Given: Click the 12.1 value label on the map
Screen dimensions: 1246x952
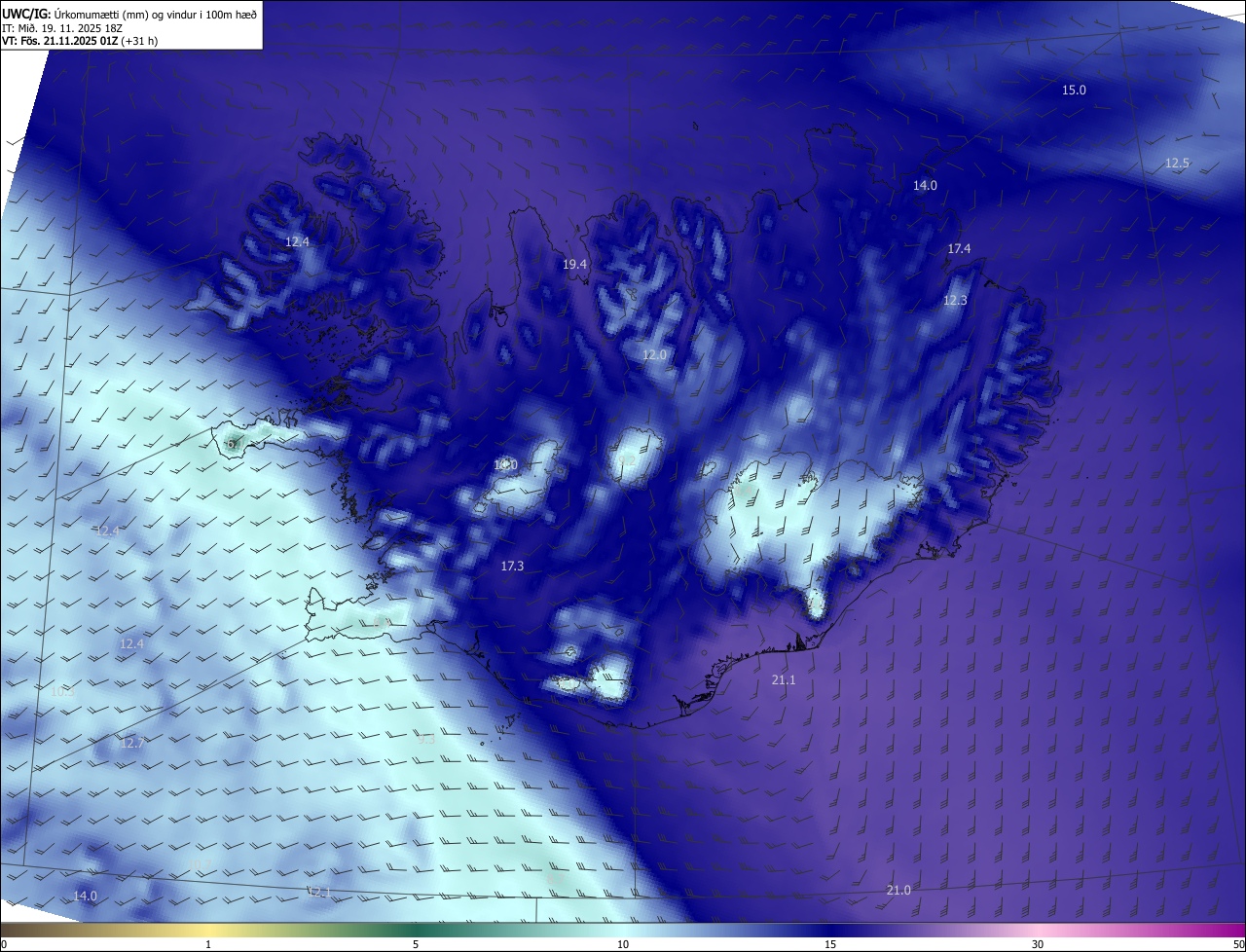Looking at the screenshot, I should coord(320,892).
